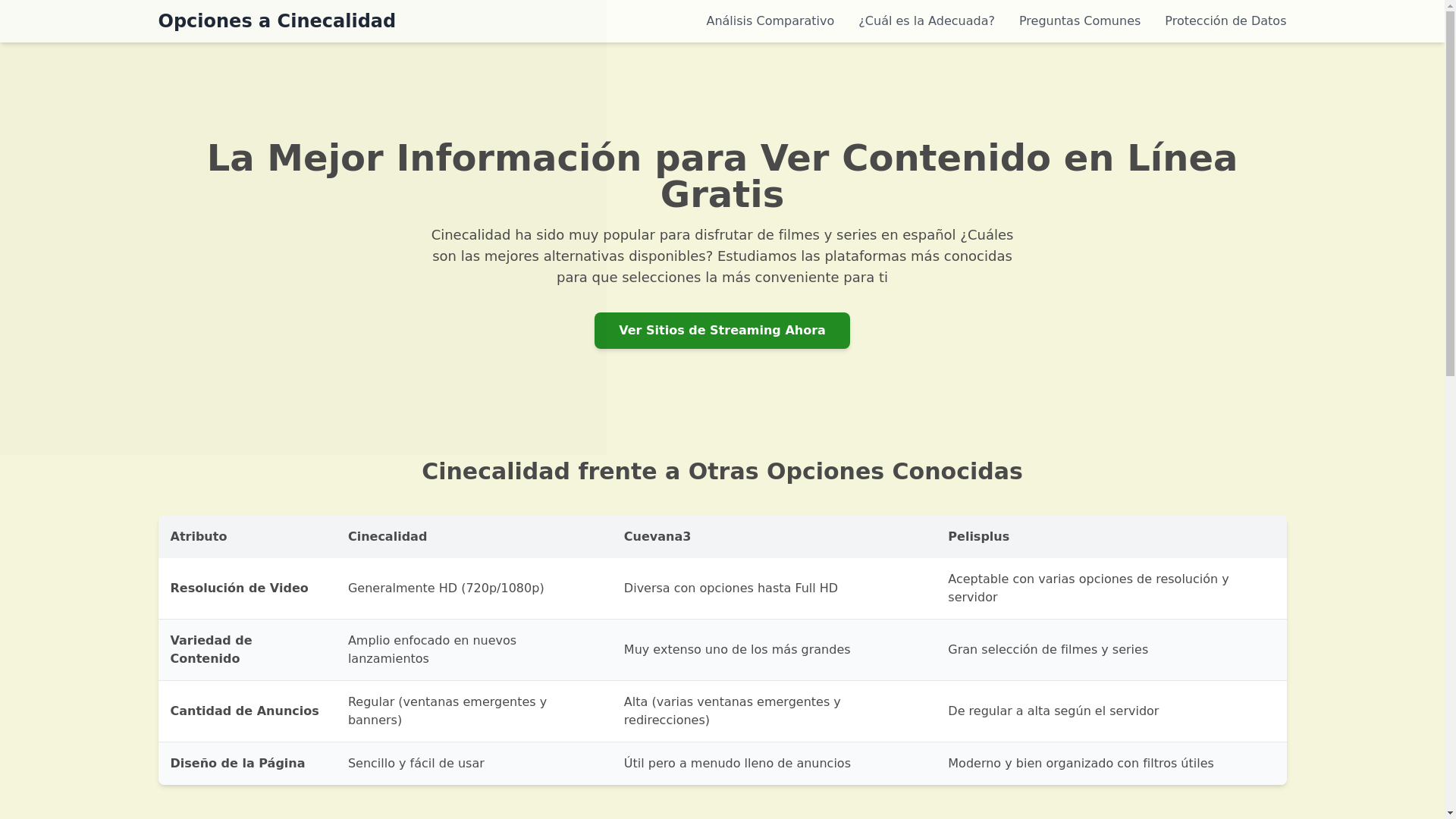This screenshot has width=1456, height=819.
Task: Click Ver Sitios de Streaming Ahora button
Action: 722,331
